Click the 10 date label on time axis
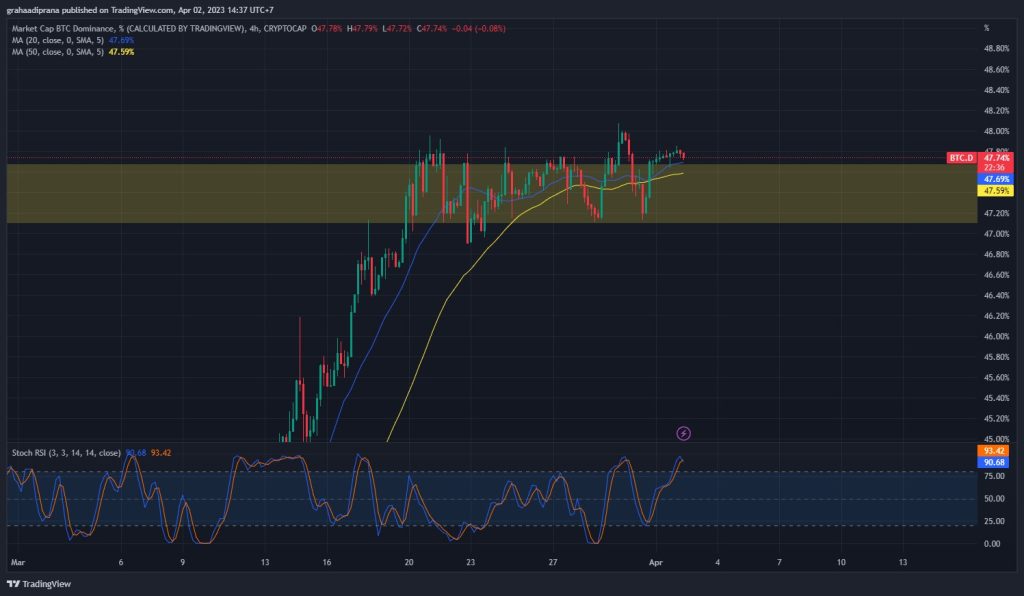The width and height of the screenshot is (1024, 596). pos(841,562)
